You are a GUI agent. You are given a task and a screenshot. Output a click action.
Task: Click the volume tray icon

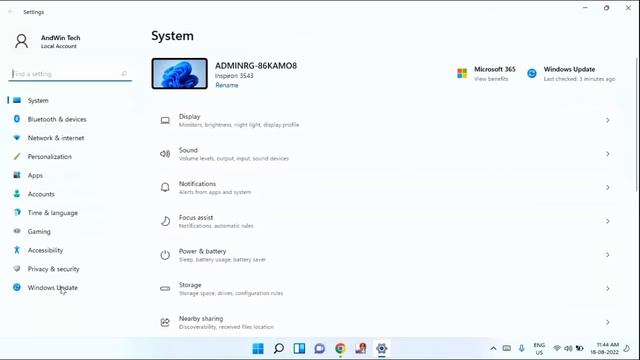(x=568, y=348)
